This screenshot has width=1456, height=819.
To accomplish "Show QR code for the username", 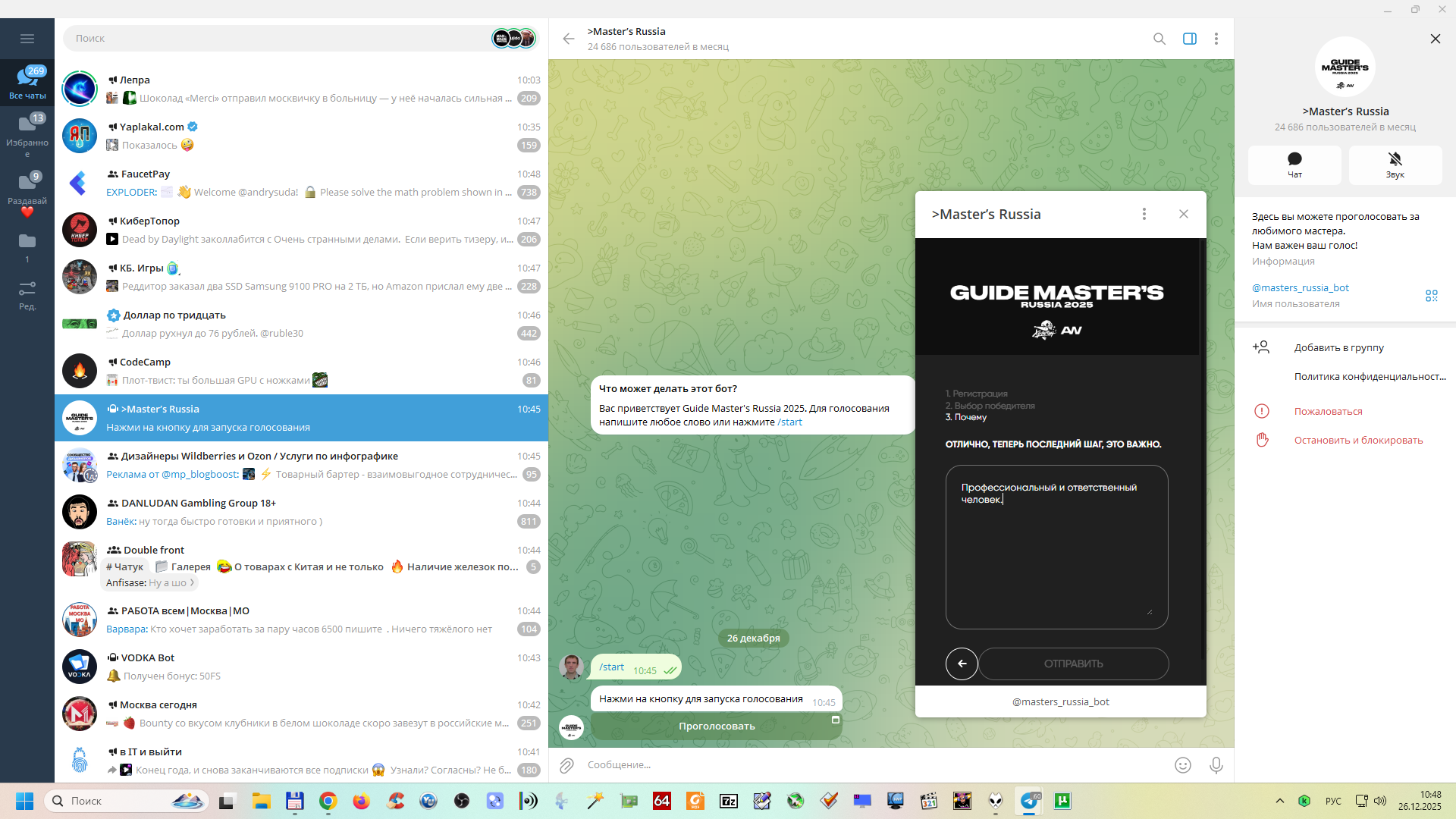I will click(1431, 296).
